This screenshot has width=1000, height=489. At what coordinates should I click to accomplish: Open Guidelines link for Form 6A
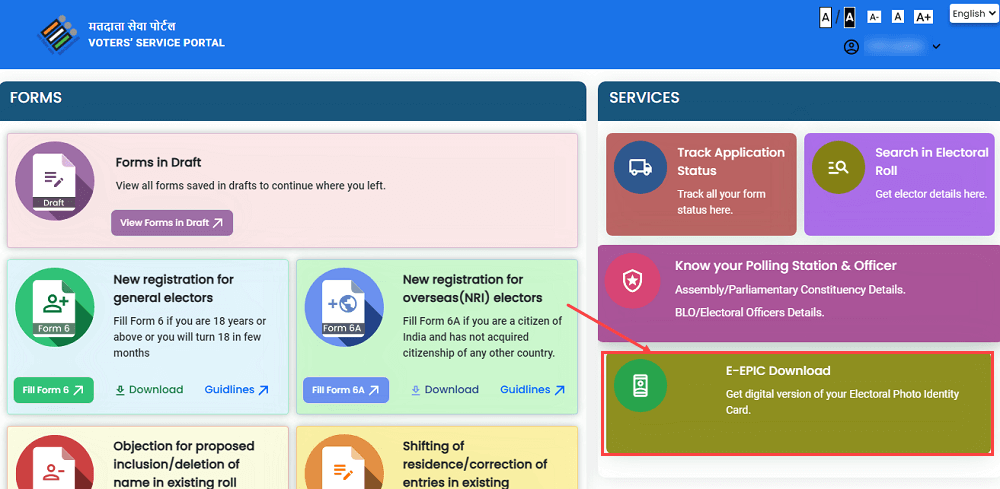click(533, 390)
